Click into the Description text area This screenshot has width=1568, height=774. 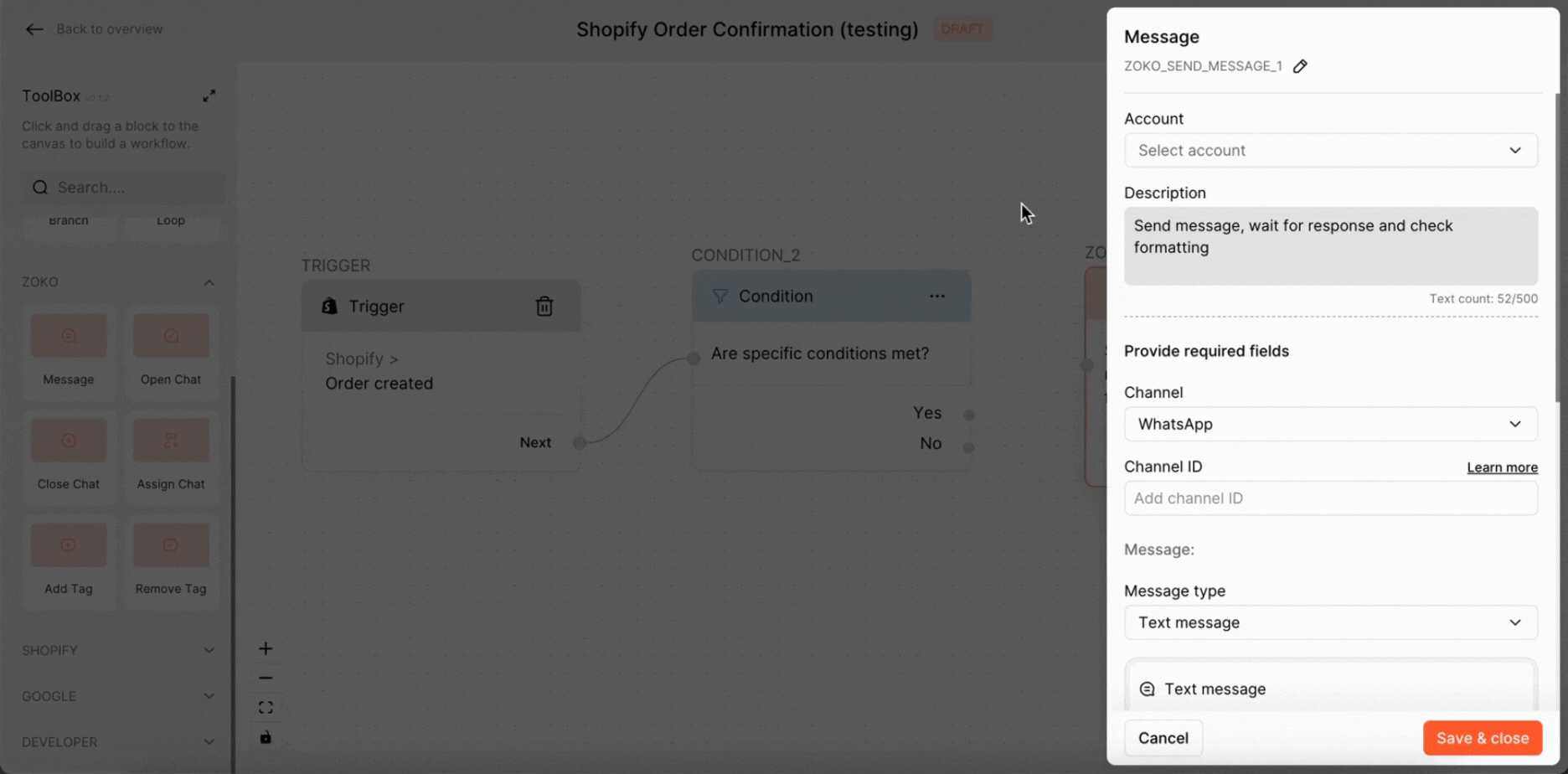(x=1331, y=246)
